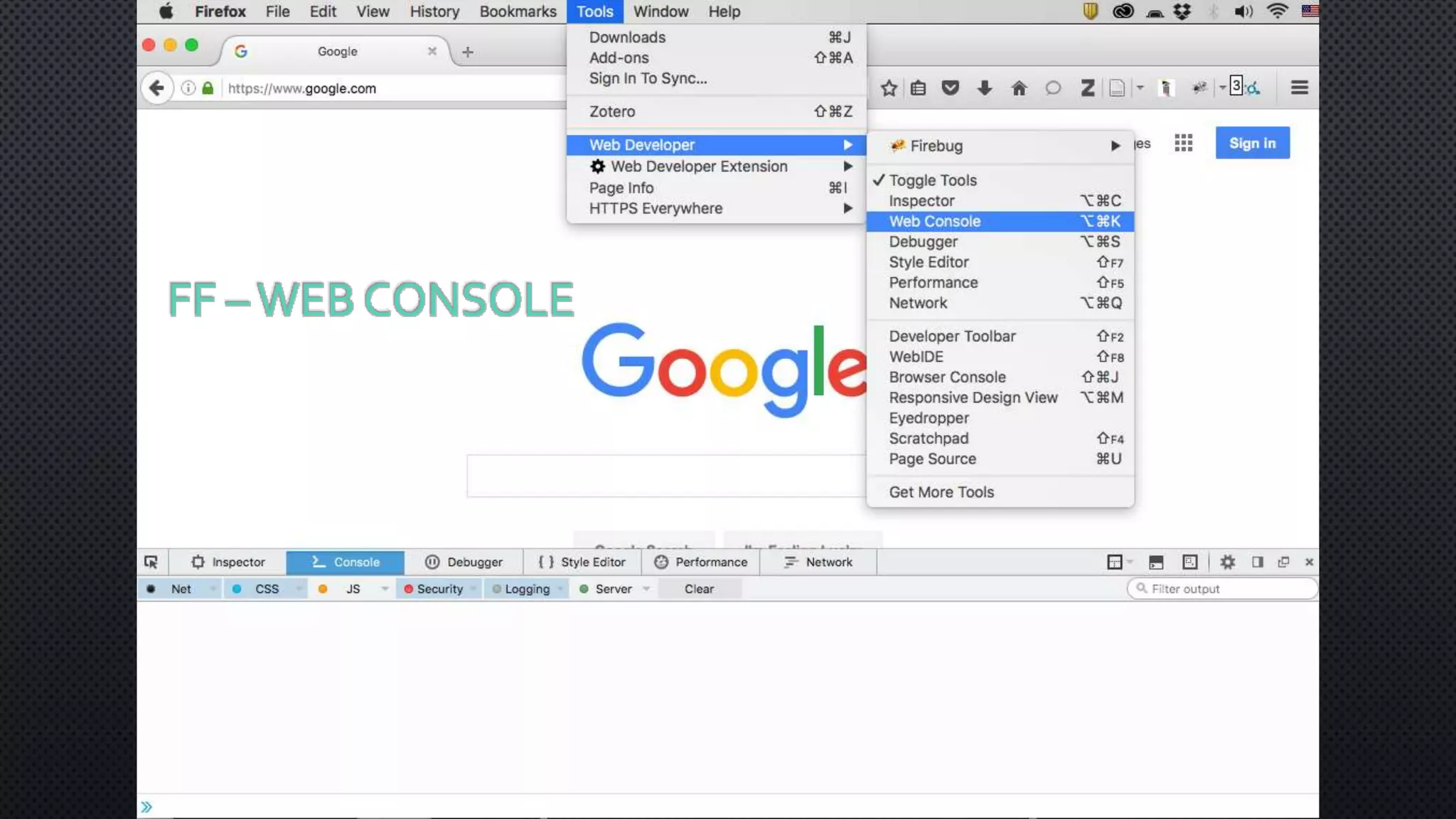The image size is (1456, 819).
Task: Click the Zotero Z toolbar icon
Action: tap(1087, 88)
